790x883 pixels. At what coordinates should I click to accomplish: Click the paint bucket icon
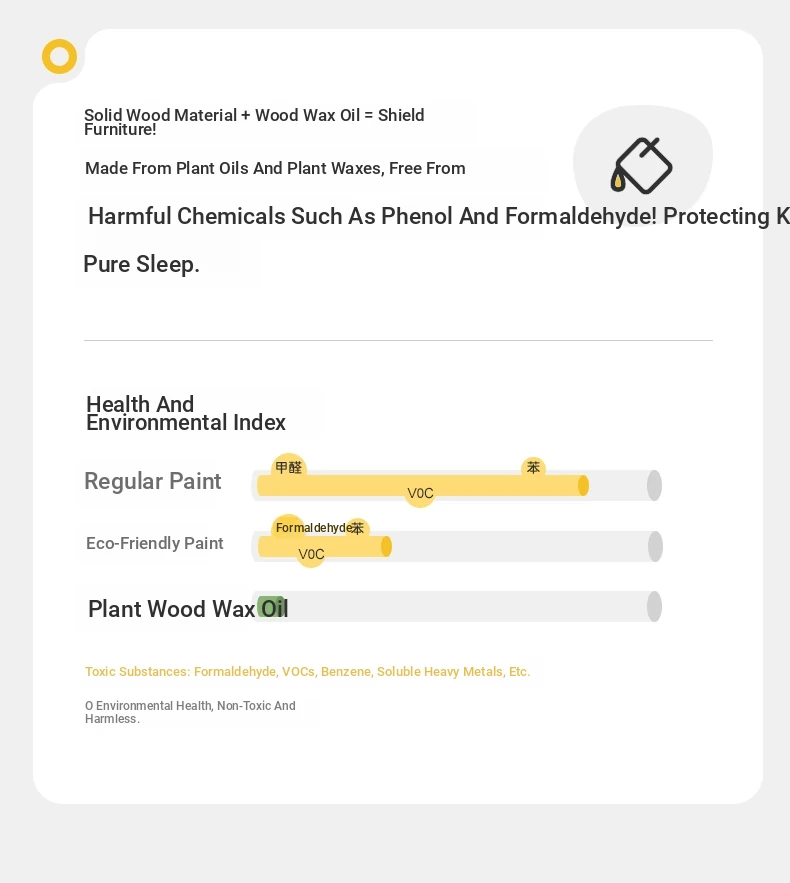click(x=641, y=166)
